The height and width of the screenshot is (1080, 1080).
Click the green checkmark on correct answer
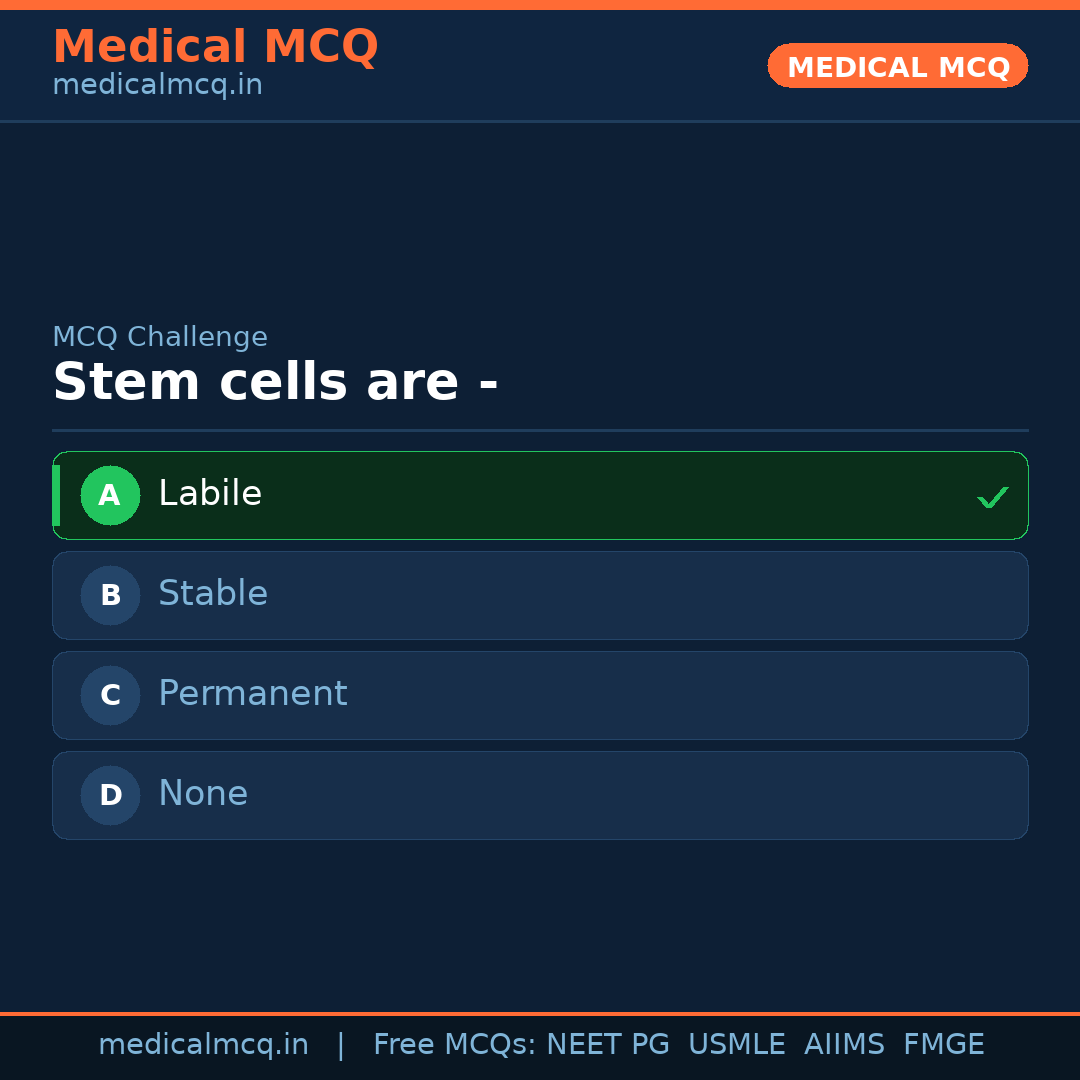point(992,496)
